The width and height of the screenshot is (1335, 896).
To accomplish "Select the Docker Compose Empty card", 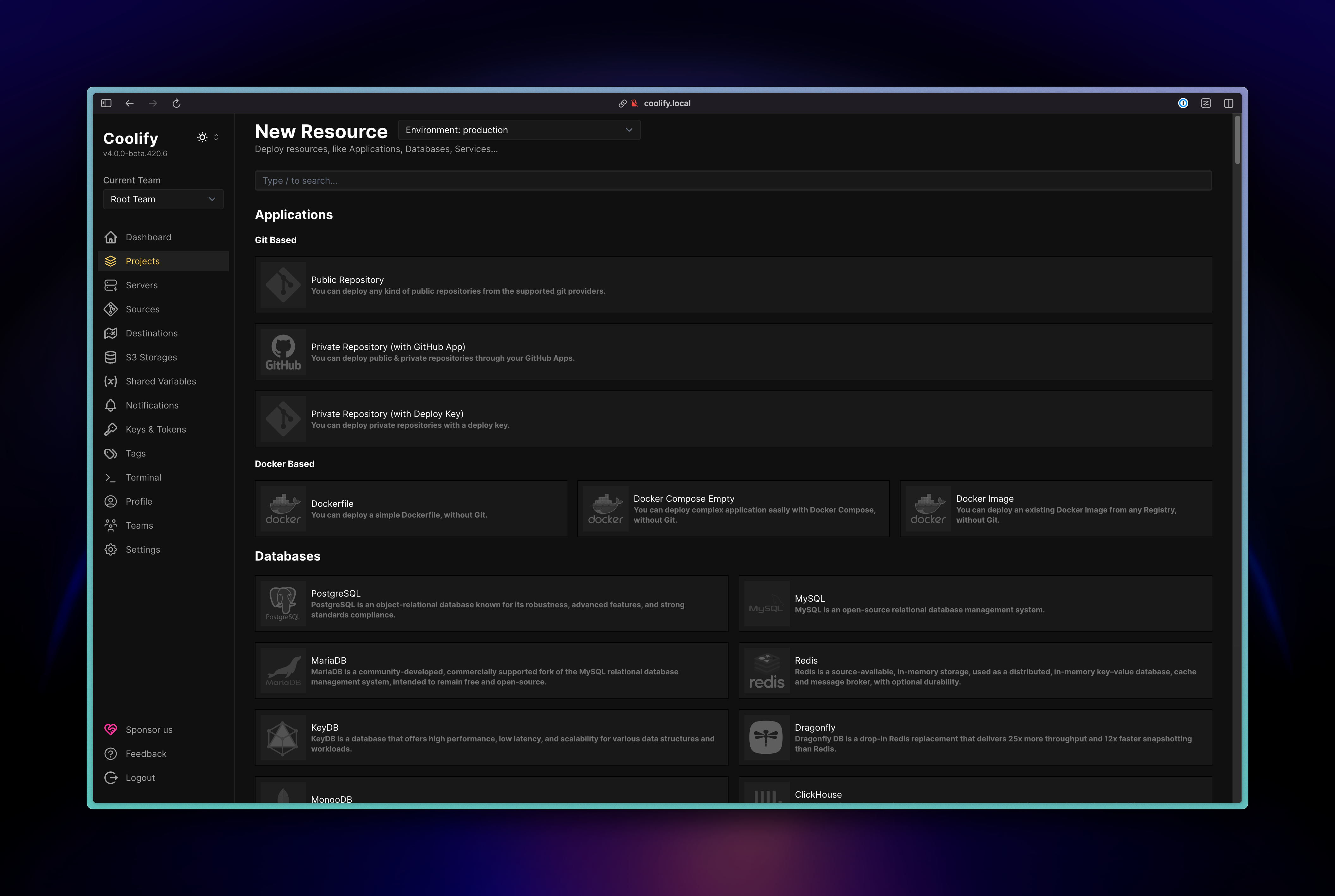I will (733, 508).
